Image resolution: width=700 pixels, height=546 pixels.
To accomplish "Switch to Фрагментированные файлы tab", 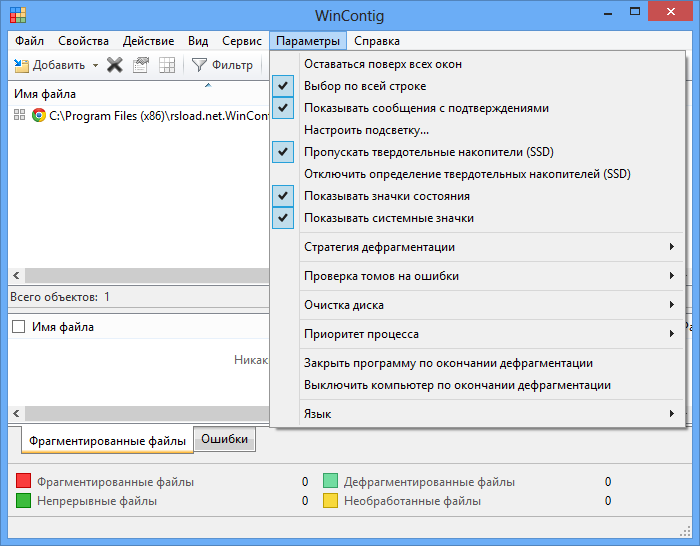I will tap(107, 441).
